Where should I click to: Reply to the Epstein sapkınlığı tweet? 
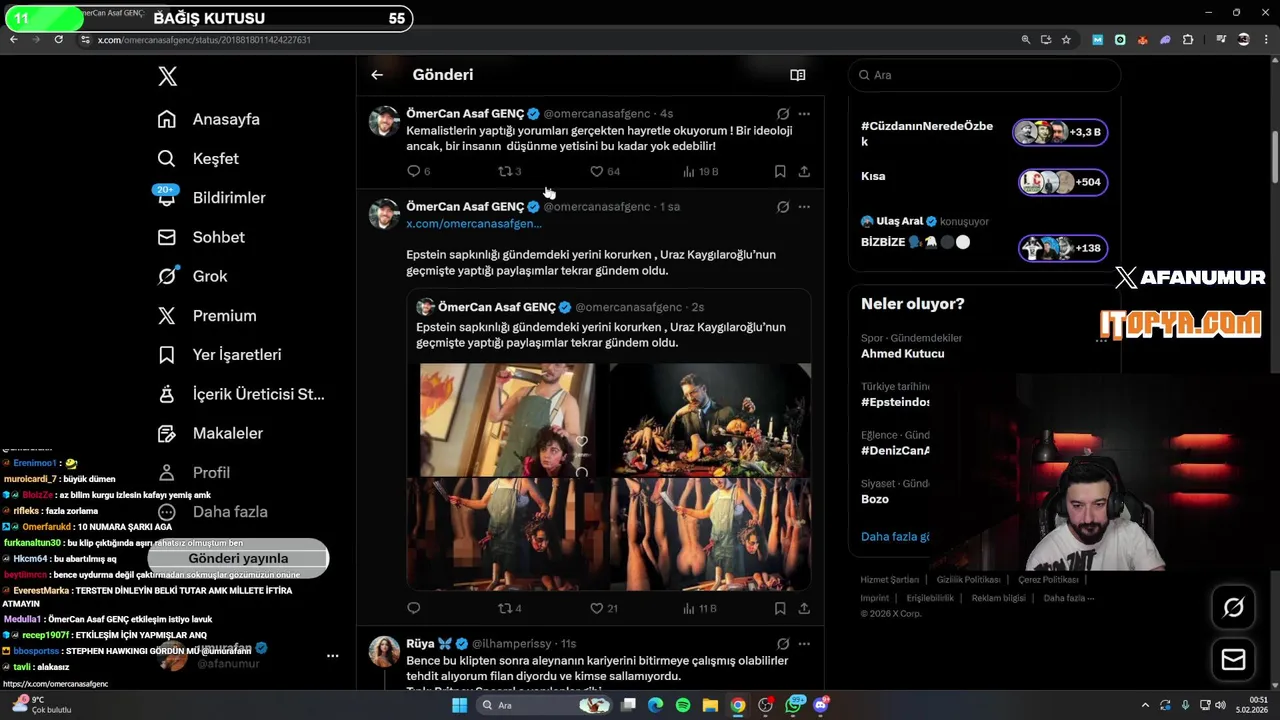[414, 608]
